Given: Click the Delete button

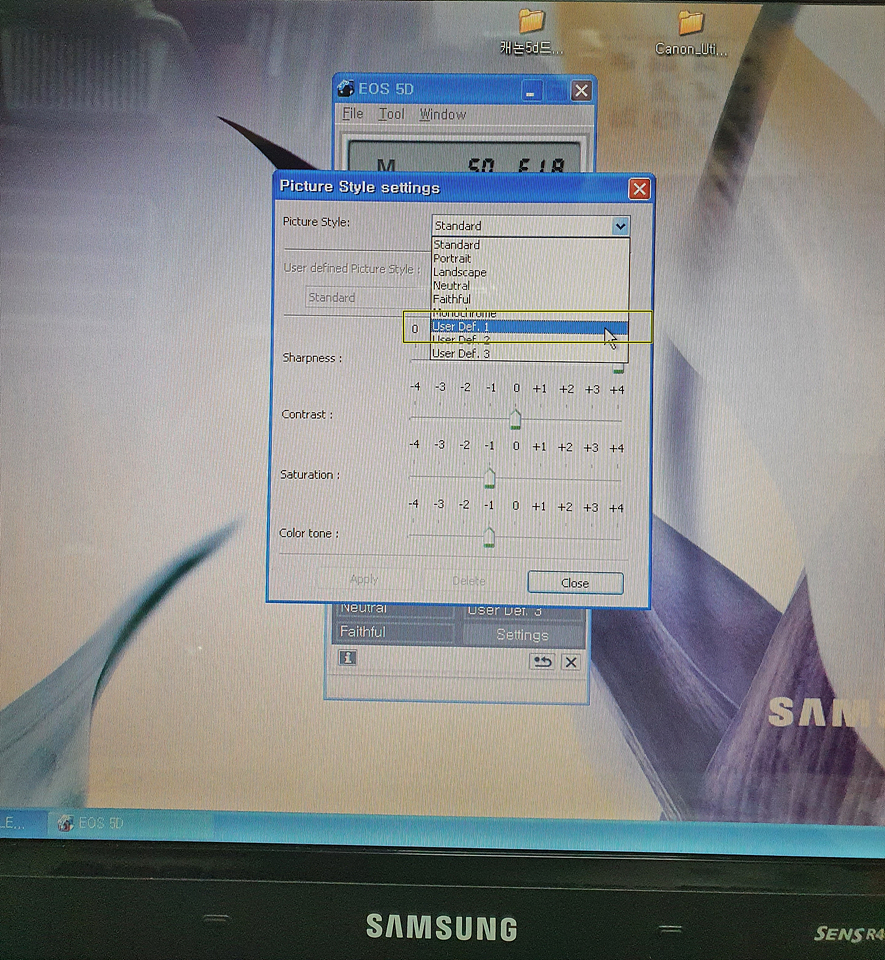Looking at the screenshot, I should coord(469,581).
